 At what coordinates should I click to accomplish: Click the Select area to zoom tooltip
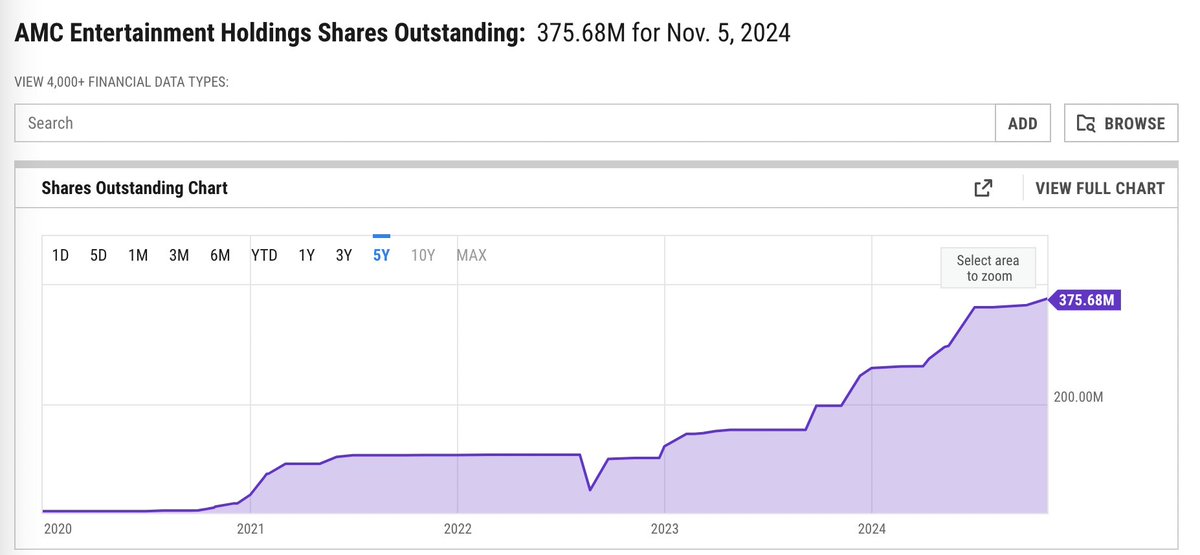tap(988, 268)
